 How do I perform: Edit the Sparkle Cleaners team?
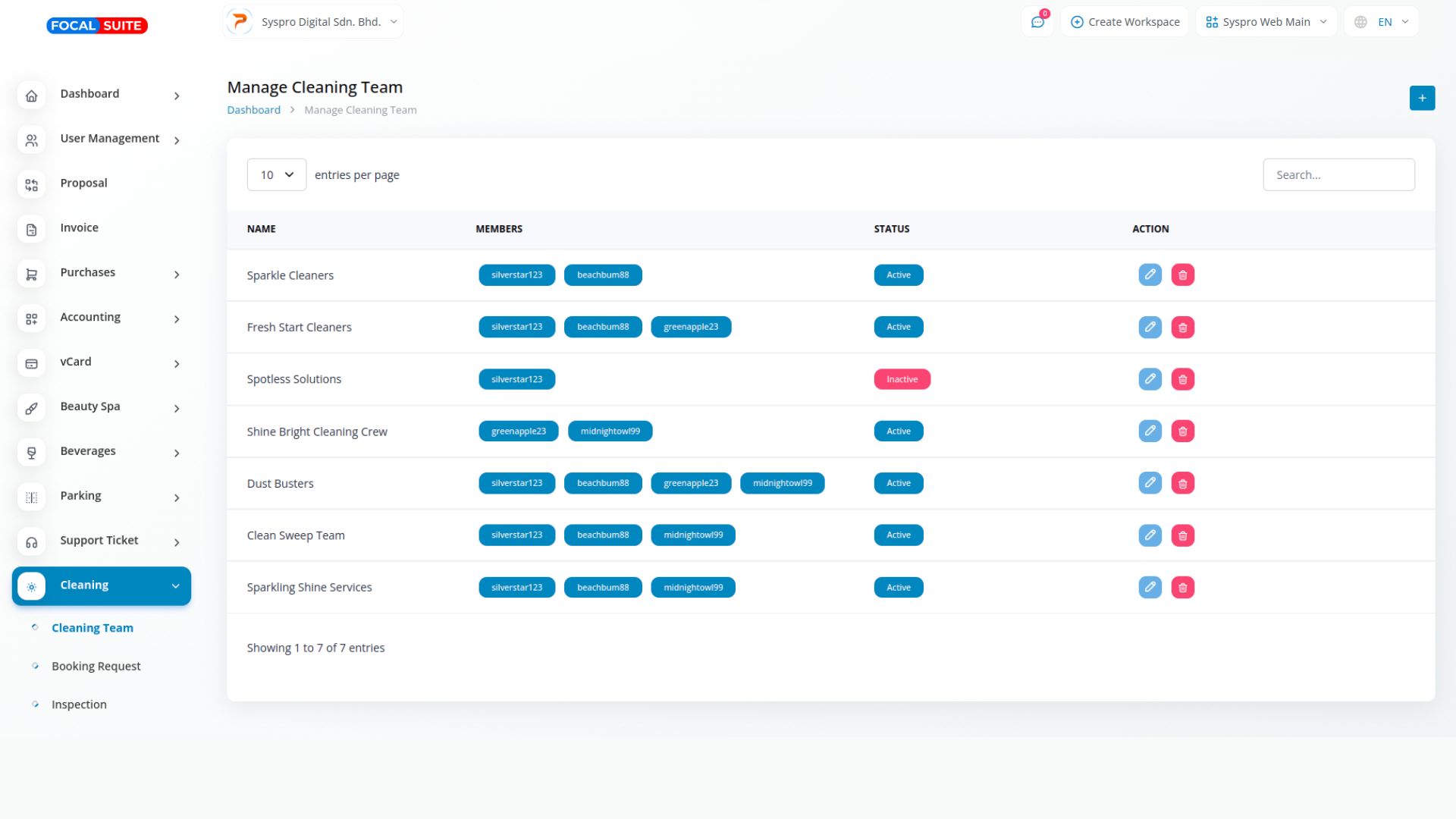tap(1150, 275)
